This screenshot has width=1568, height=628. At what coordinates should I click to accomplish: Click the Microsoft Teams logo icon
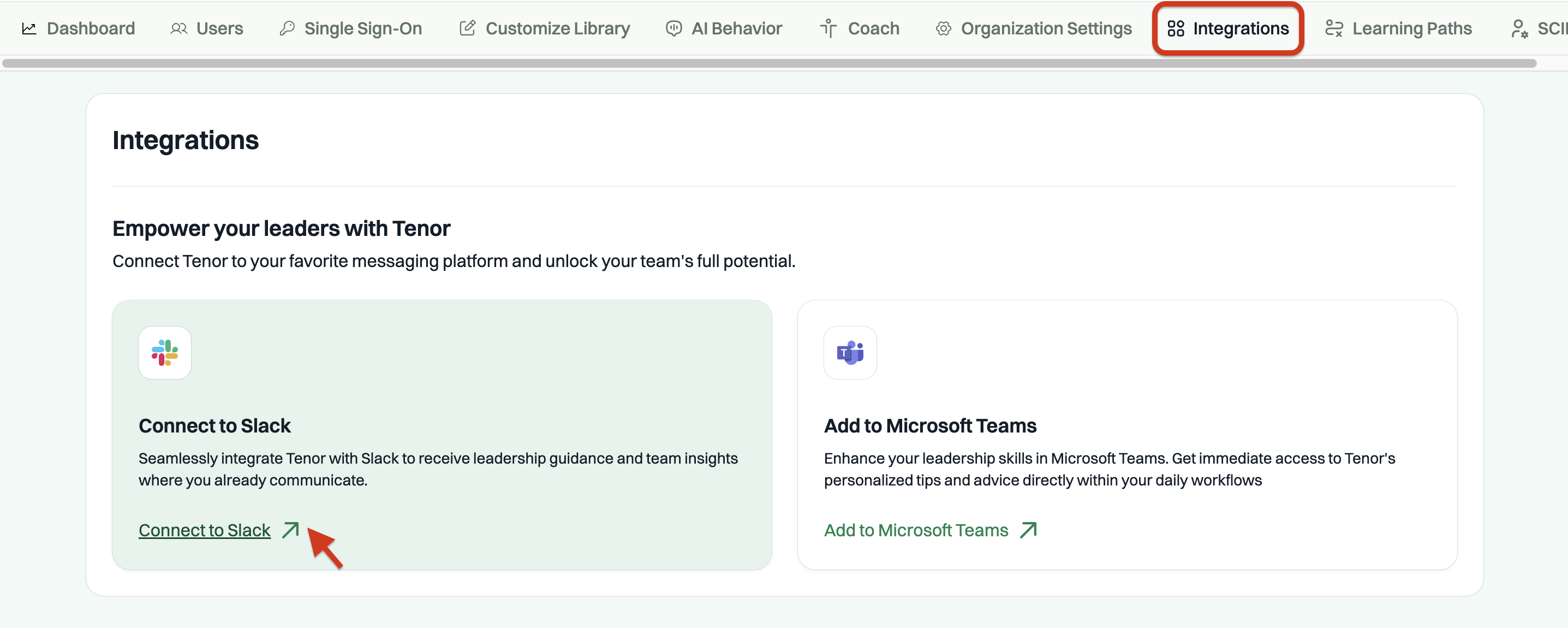click(850, 353)
